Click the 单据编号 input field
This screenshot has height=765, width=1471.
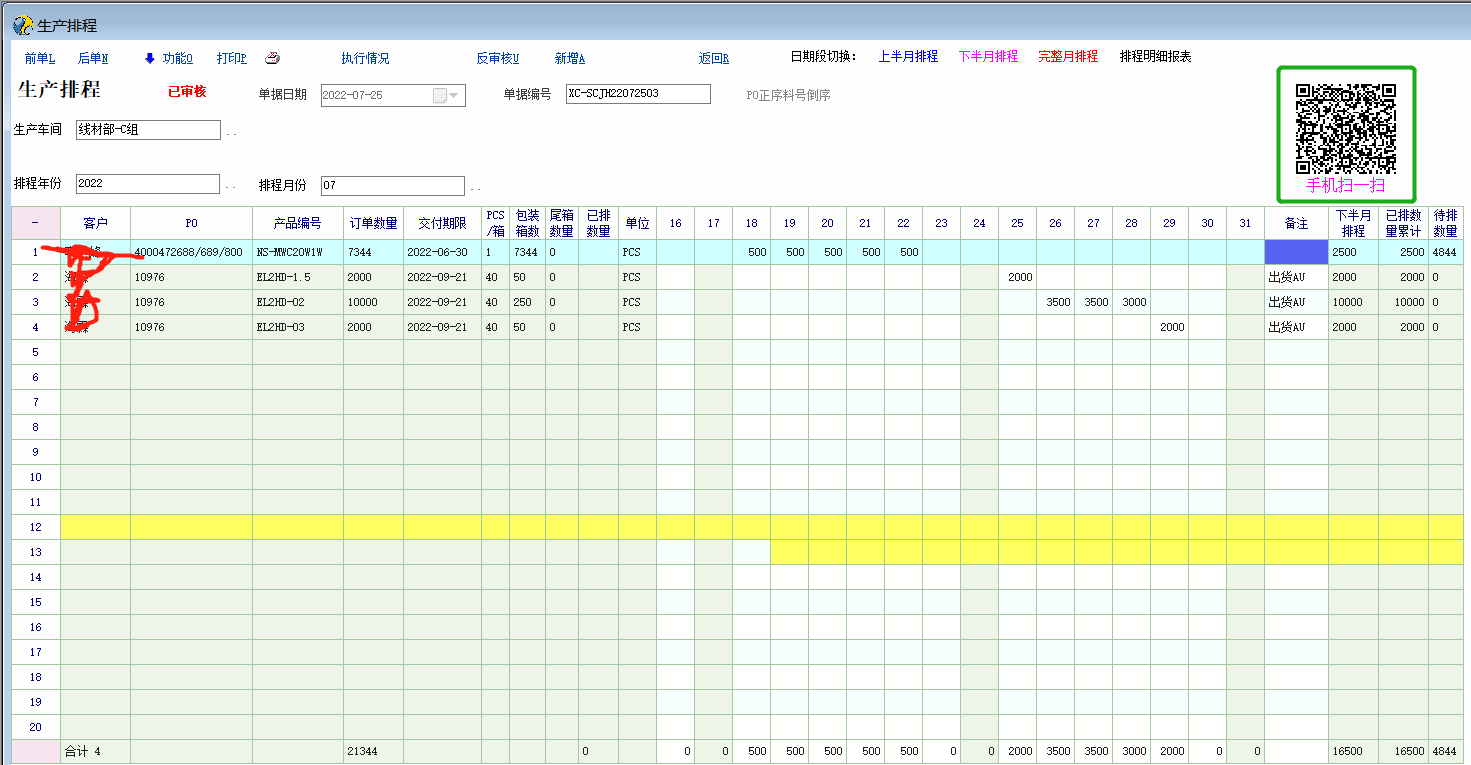tap(638, 94)
